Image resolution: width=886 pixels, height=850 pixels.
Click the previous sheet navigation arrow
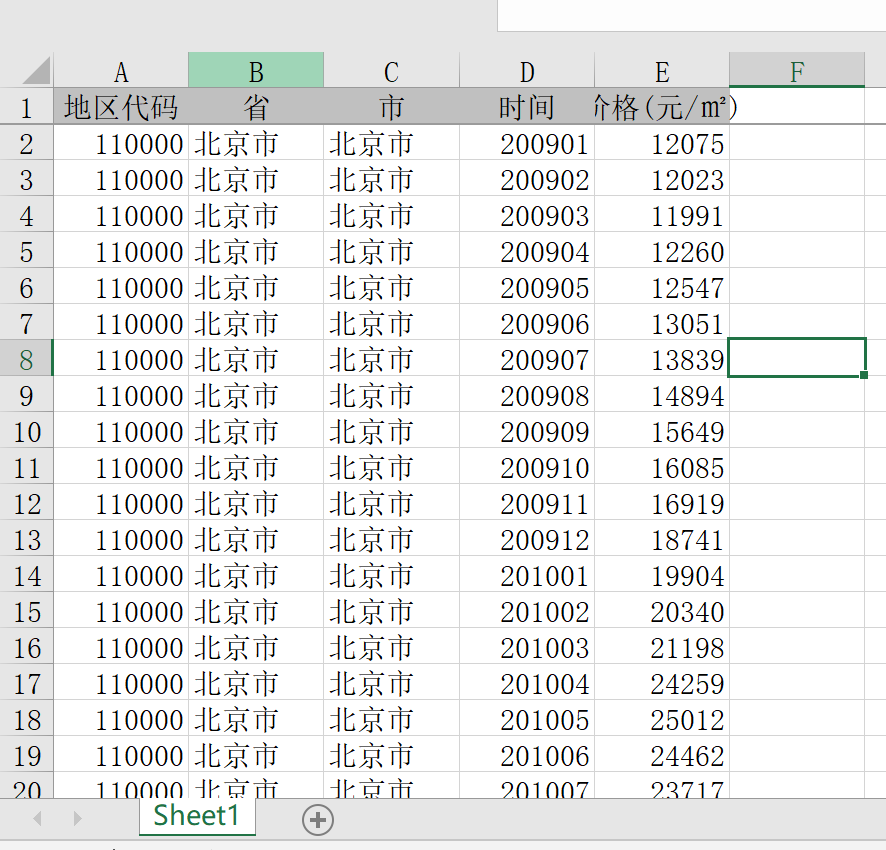38,819
